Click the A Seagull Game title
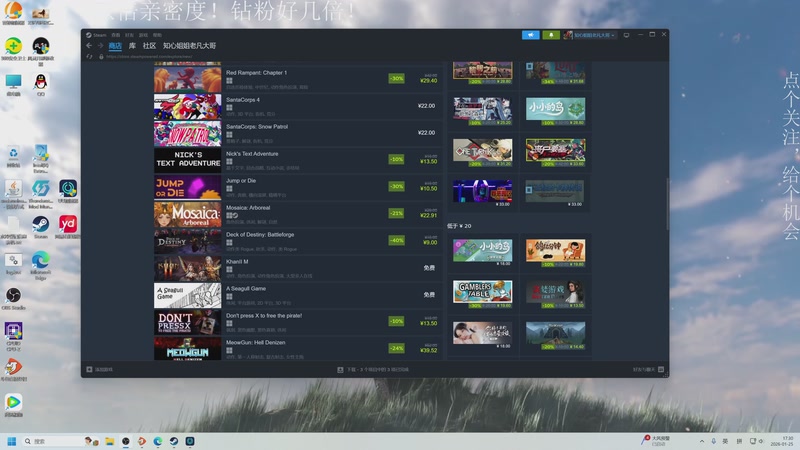Screen dimensions: 800x450 246,289
